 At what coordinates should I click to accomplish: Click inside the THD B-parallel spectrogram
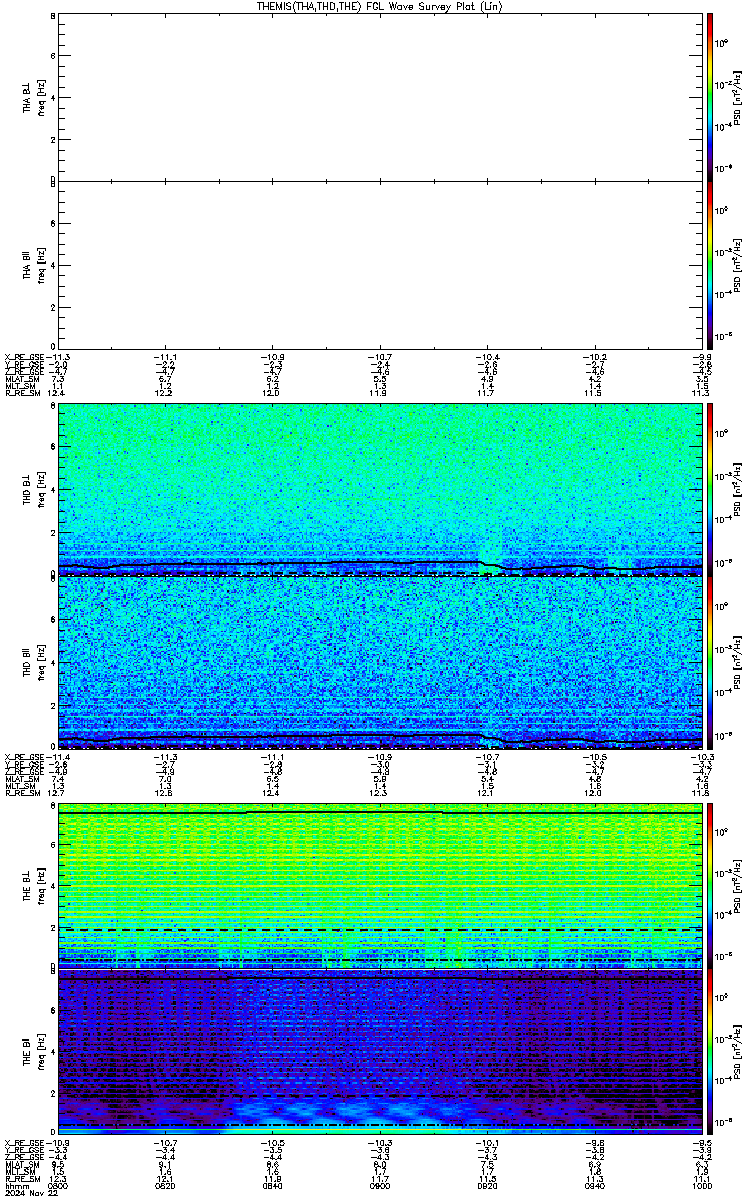[380, 664]
